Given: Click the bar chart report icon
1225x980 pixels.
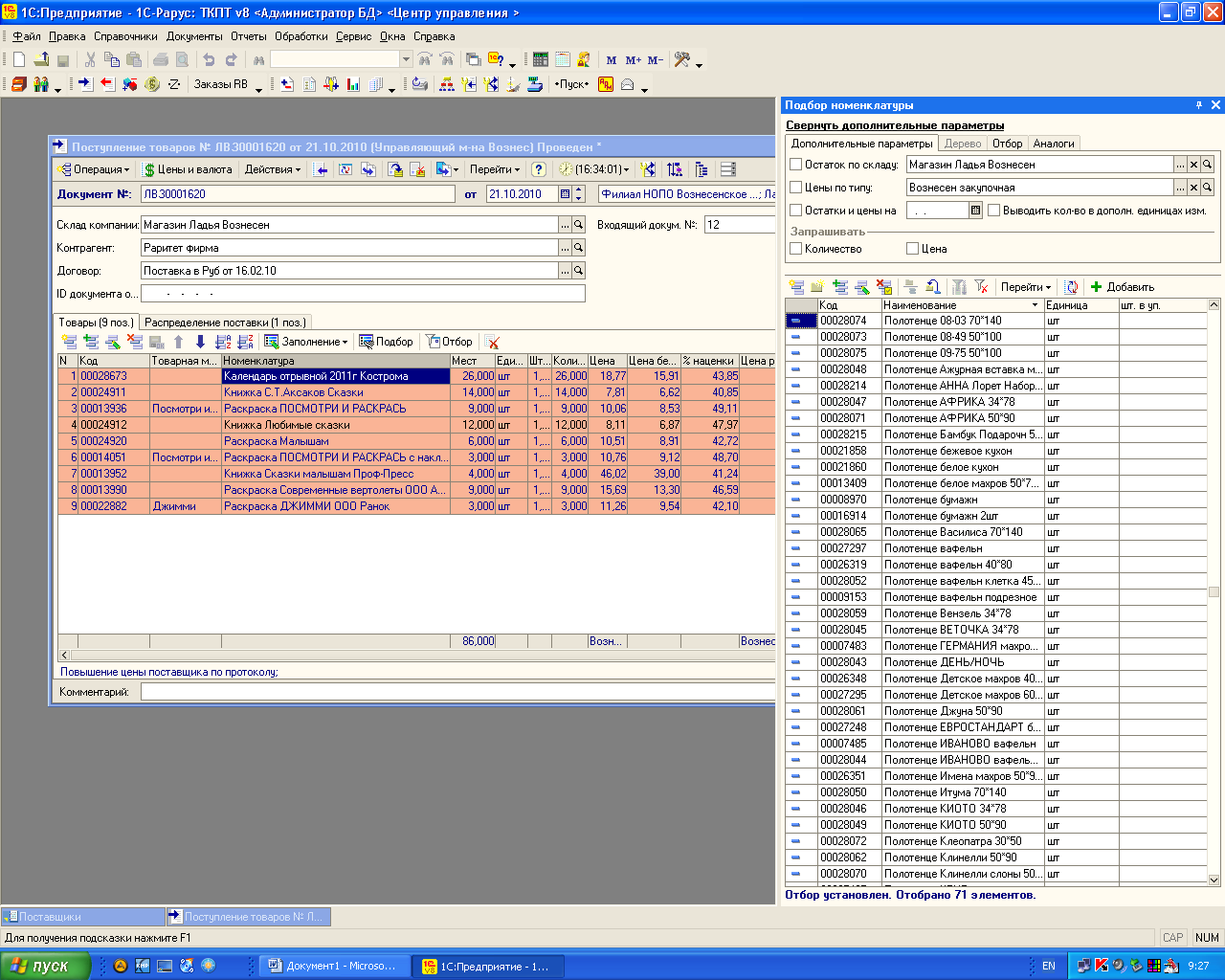Looking at the screenshot, I should (353, 84).
